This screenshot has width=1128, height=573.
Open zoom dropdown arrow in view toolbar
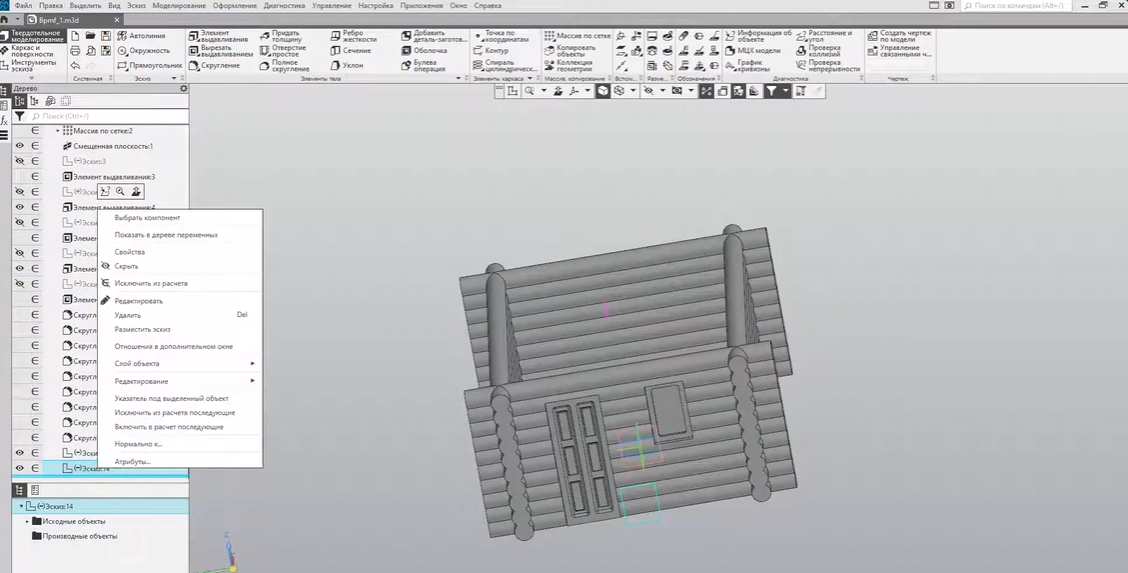pyautogui.click(x=544, y=91)
